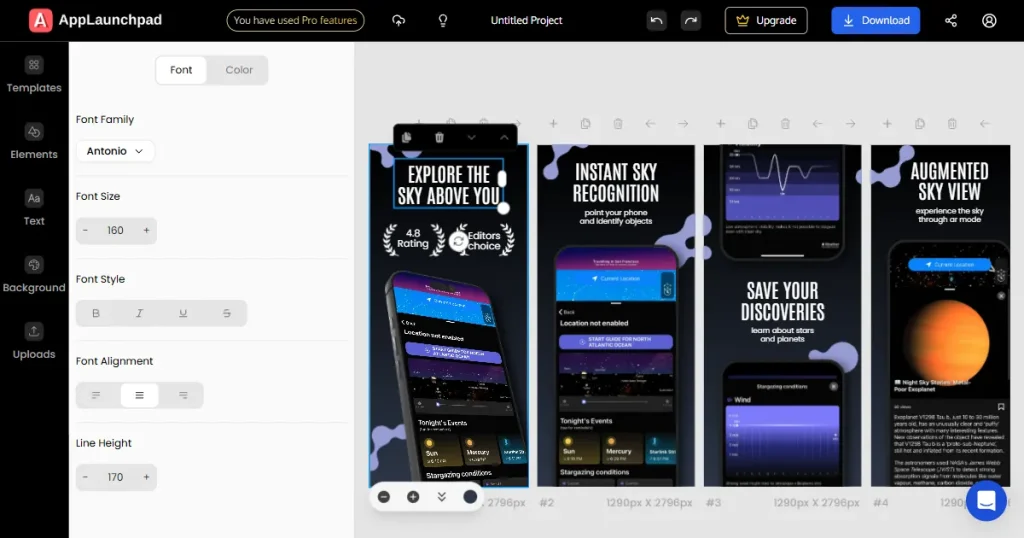The height and width of the screenshot is (538, 1024).
Task: Redo the last action
Action: pyautogui.click(x=690, y=20)
